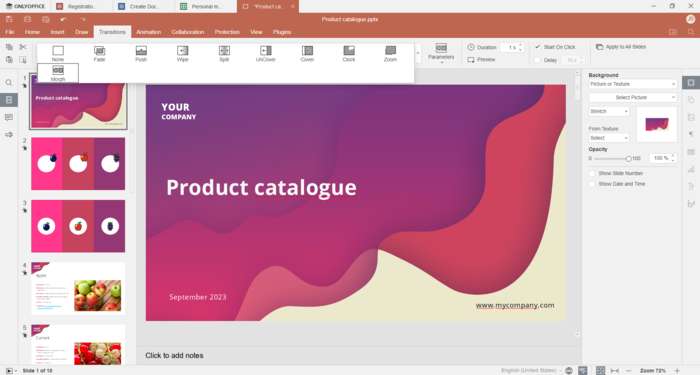
Task: Click Apply to All Slides
Action: 621,47
